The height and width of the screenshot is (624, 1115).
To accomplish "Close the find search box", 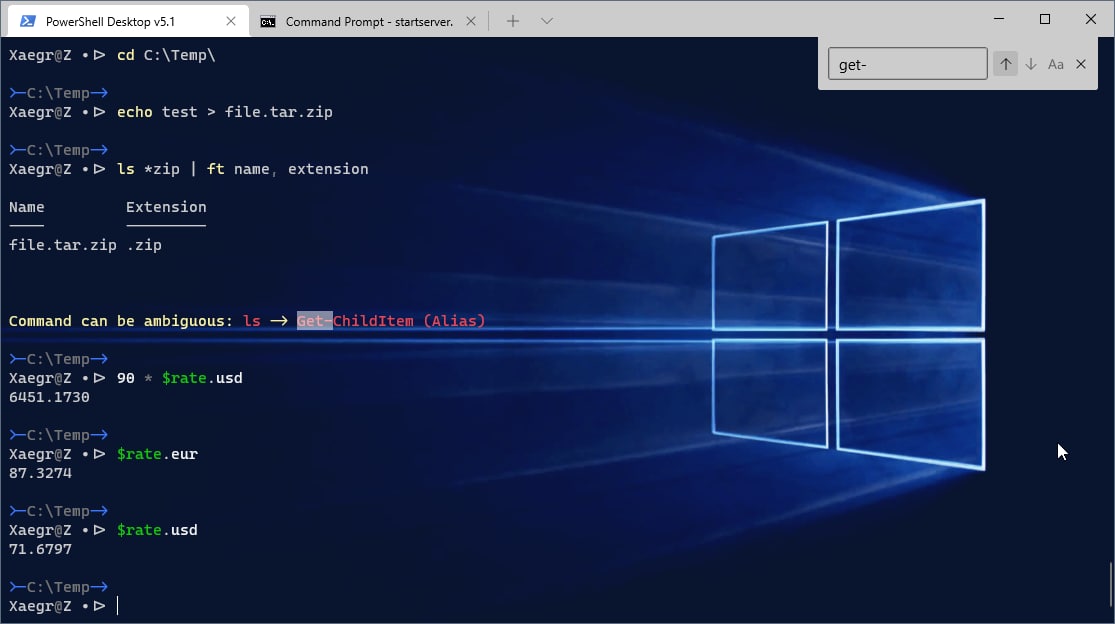I will point(1081,64).
